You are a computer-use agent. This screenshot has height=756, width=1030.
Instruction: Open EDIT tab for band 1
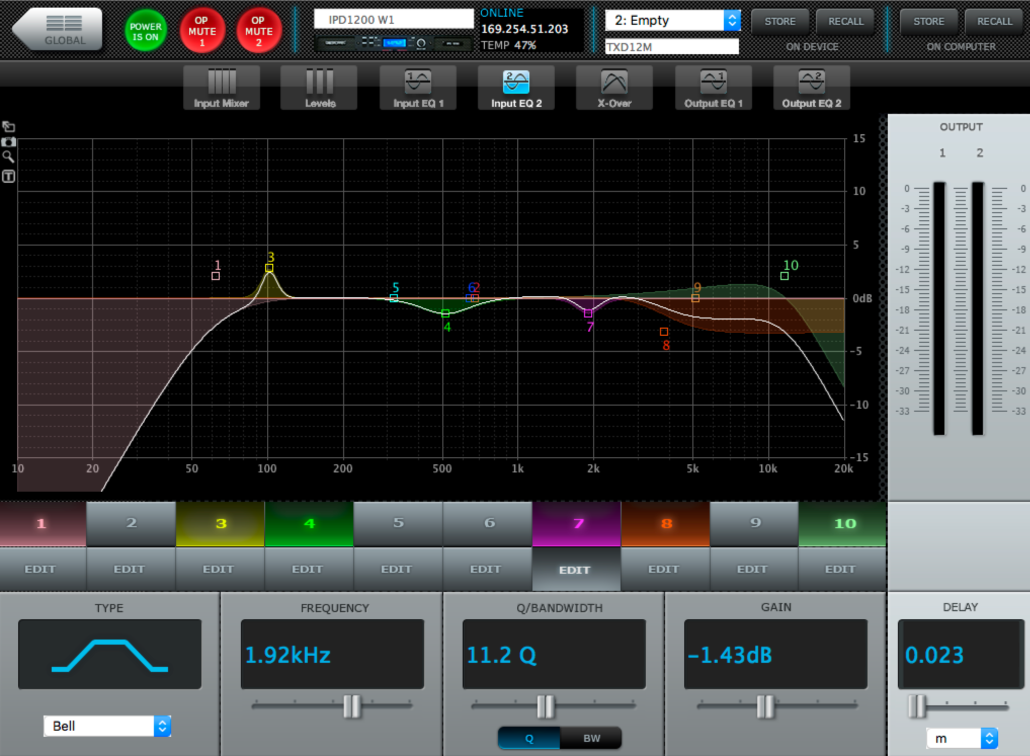42,569
